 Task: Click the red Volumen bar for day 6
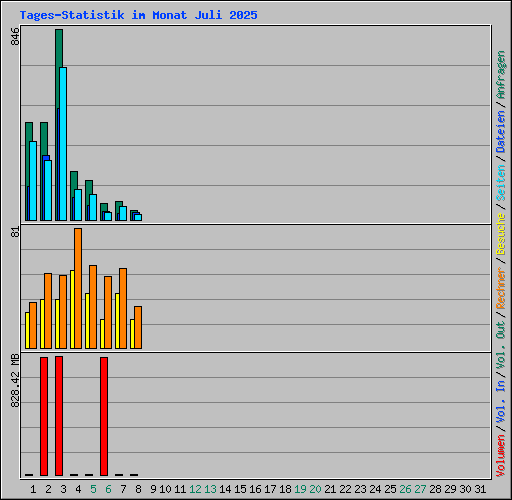pos(104,416)
